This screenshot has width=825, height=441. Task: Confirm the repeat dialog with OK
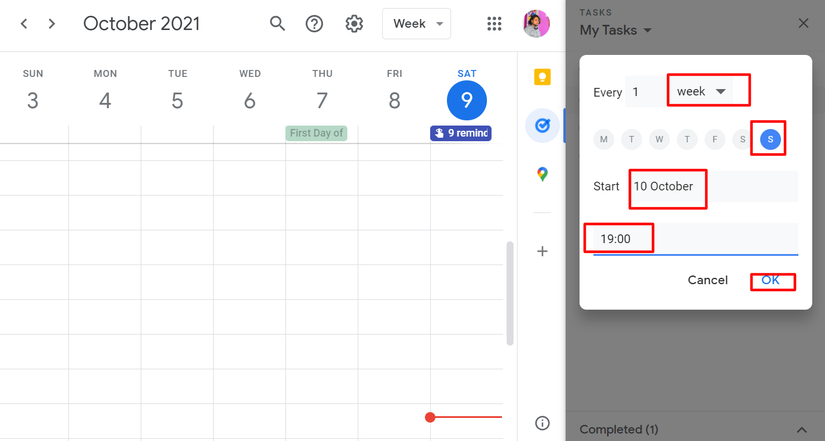point(770,280)
